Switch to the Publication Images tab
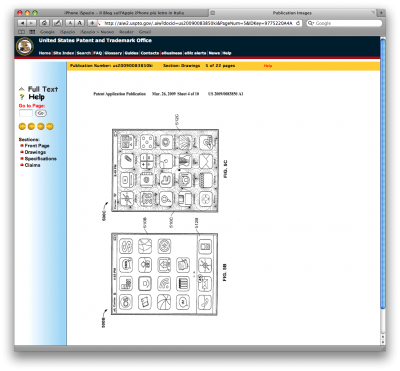This screenshot has height=371, width=400. (x=292, y=13)
